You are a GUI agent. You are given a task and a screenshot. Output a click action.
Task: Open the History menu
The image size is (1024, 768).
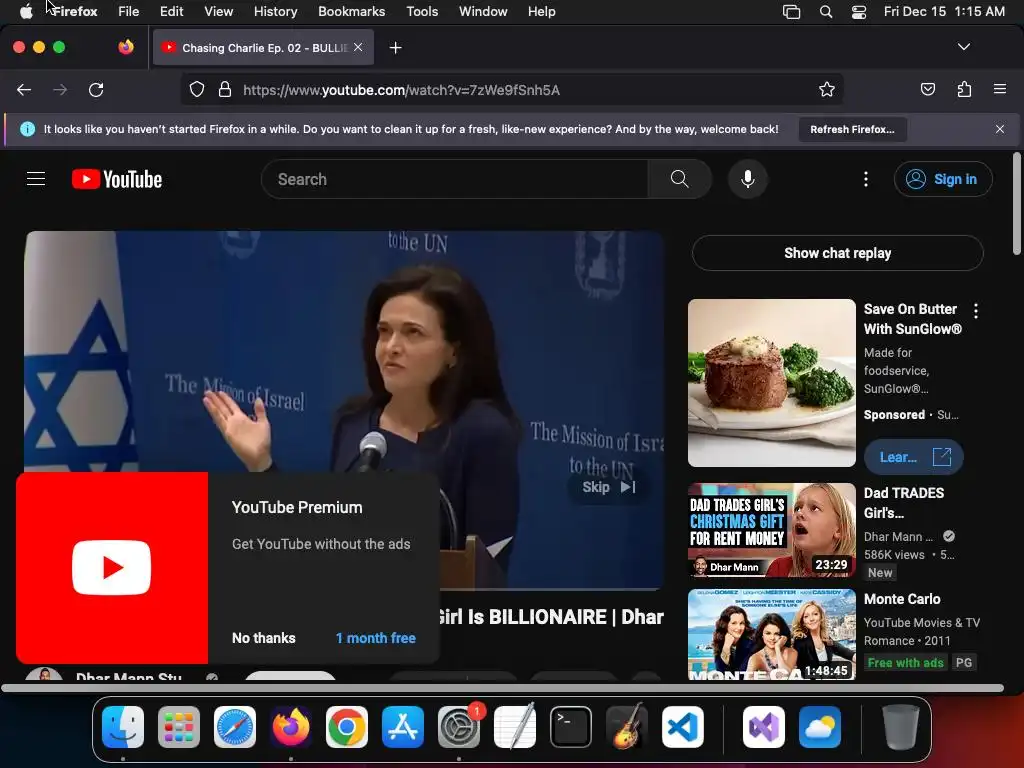click(275, 12)
